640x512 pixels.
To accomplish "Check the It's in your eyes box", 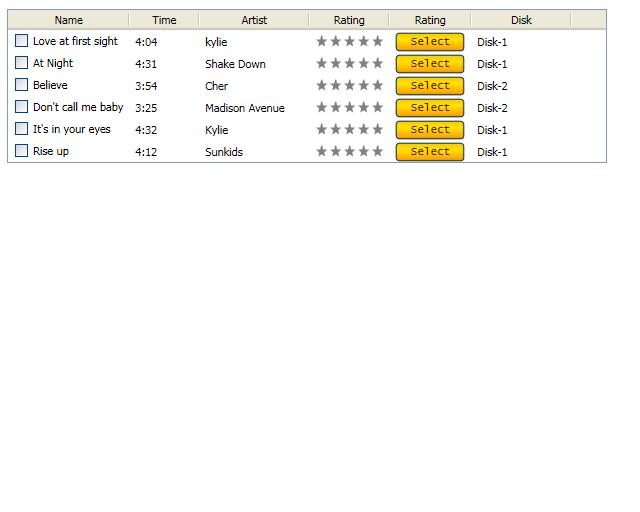I will pos(21,129).
